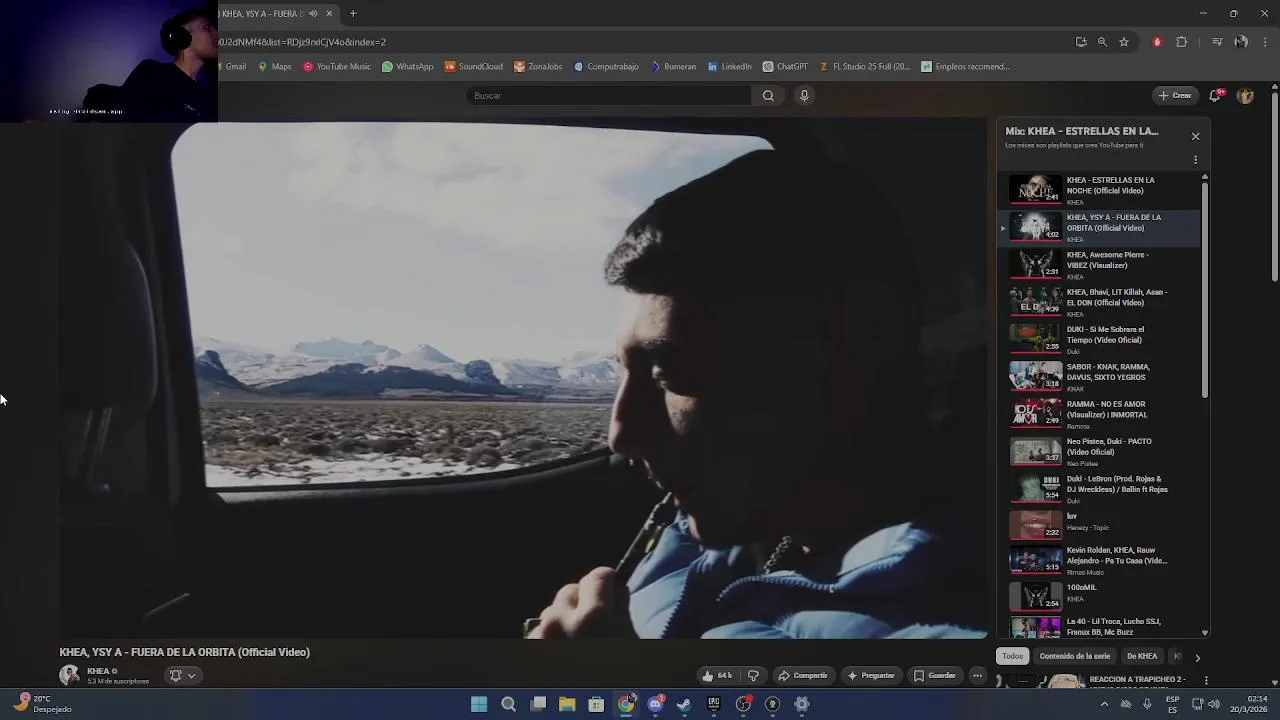Open a new browser tab
This screenshot has width=1280, height=720.
(x=353, y=14)
